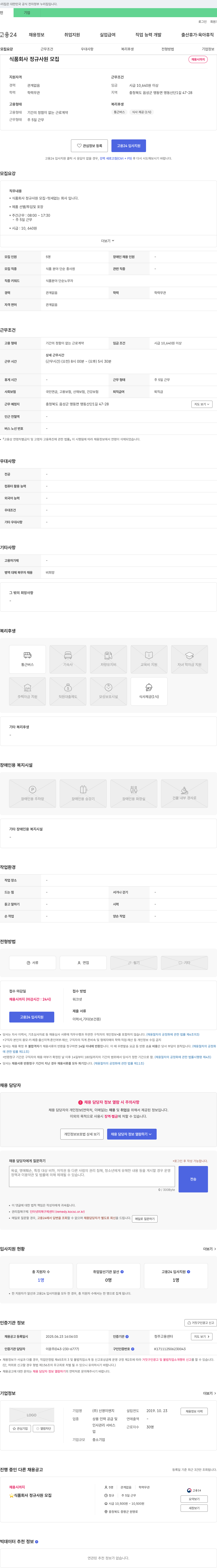Click the heart 관심정보 등록 button

click(90, 146)
